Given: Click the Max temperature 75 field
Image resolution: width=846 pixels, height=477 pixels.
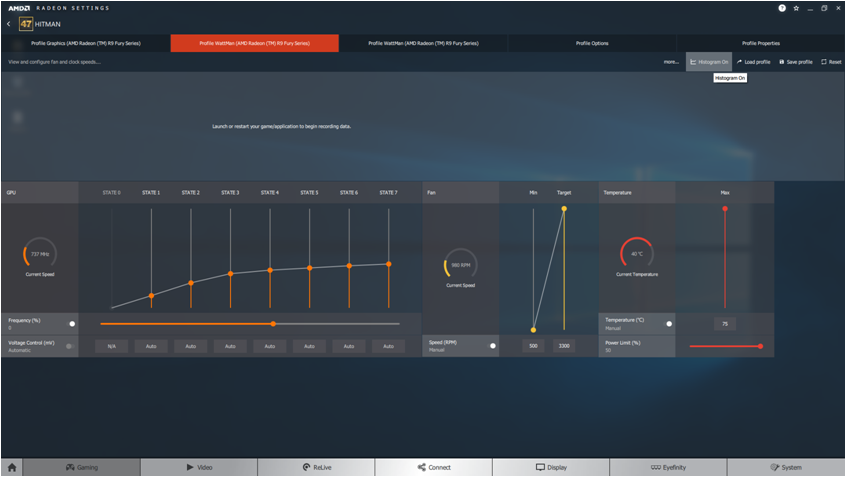Looking at the screenshot, I should pos(725,324).
